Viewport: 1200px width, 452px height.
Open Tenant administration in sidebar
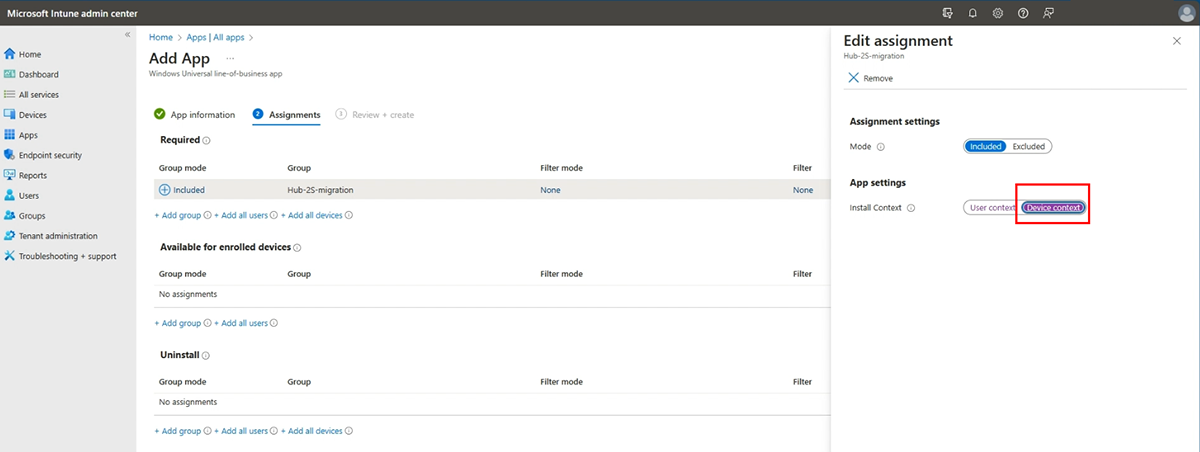pos(58,236)
